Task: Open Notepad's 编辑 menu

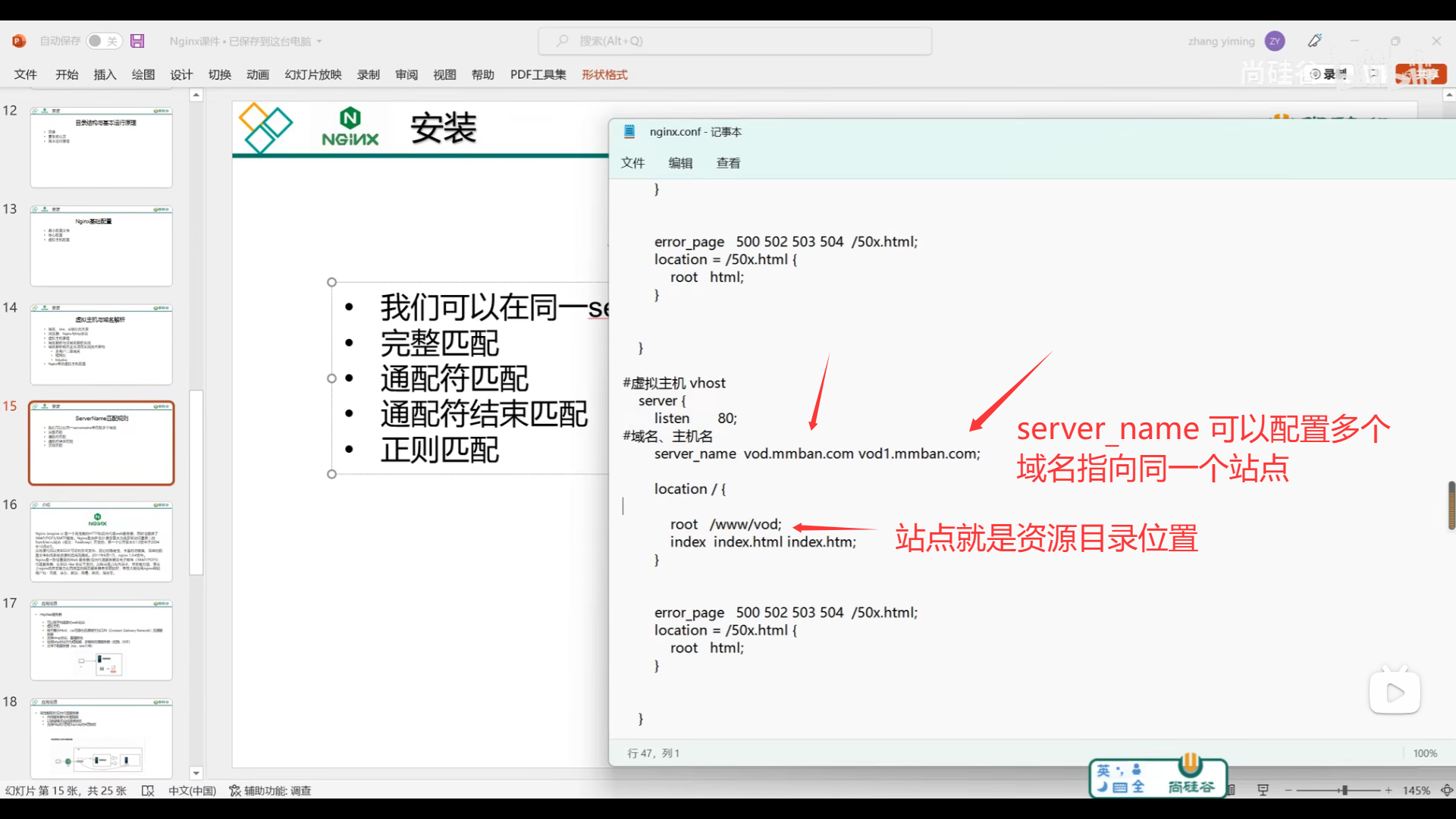Action: (680, 163)
